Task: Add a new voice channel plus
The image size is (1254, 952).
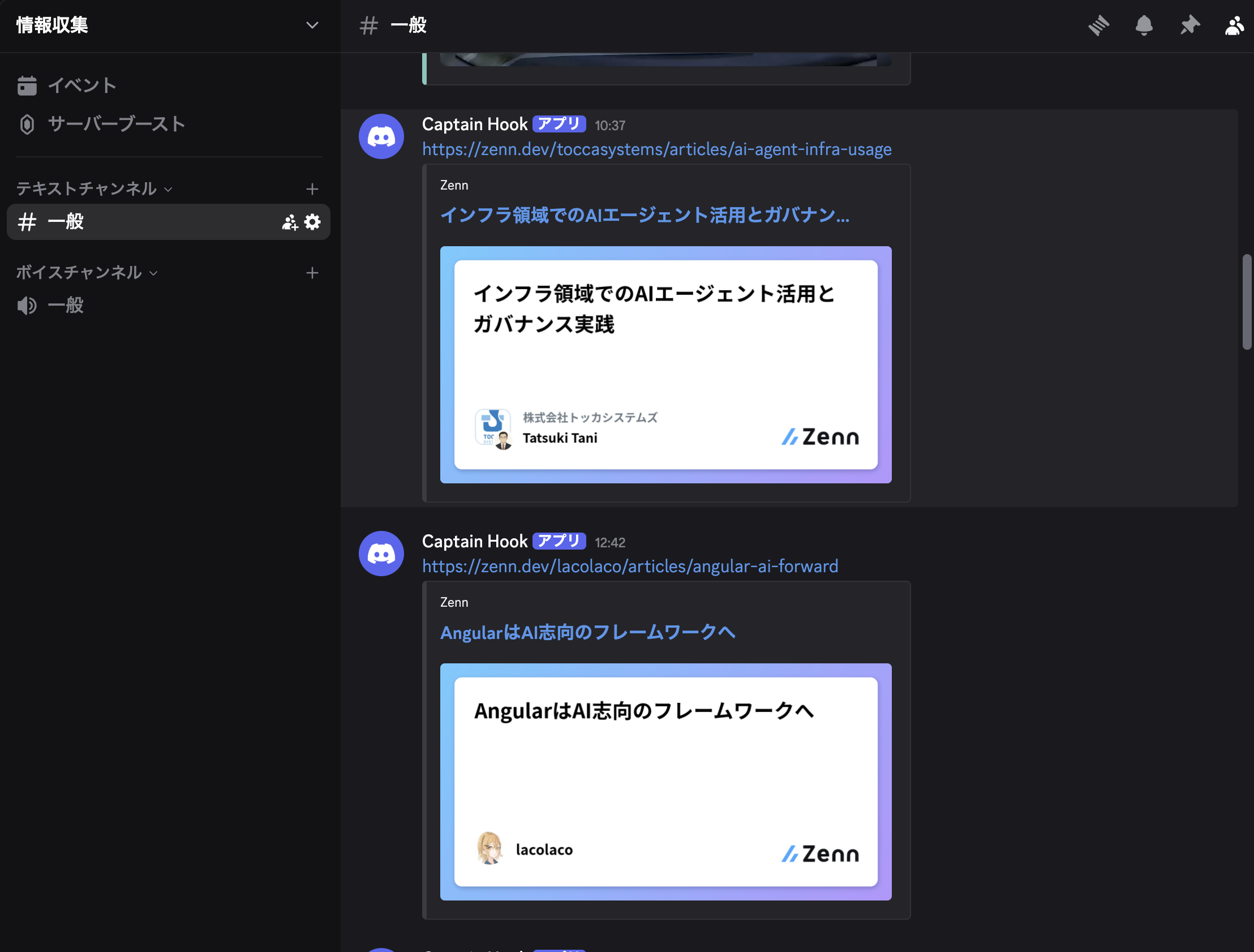Action: pos(312,273)
